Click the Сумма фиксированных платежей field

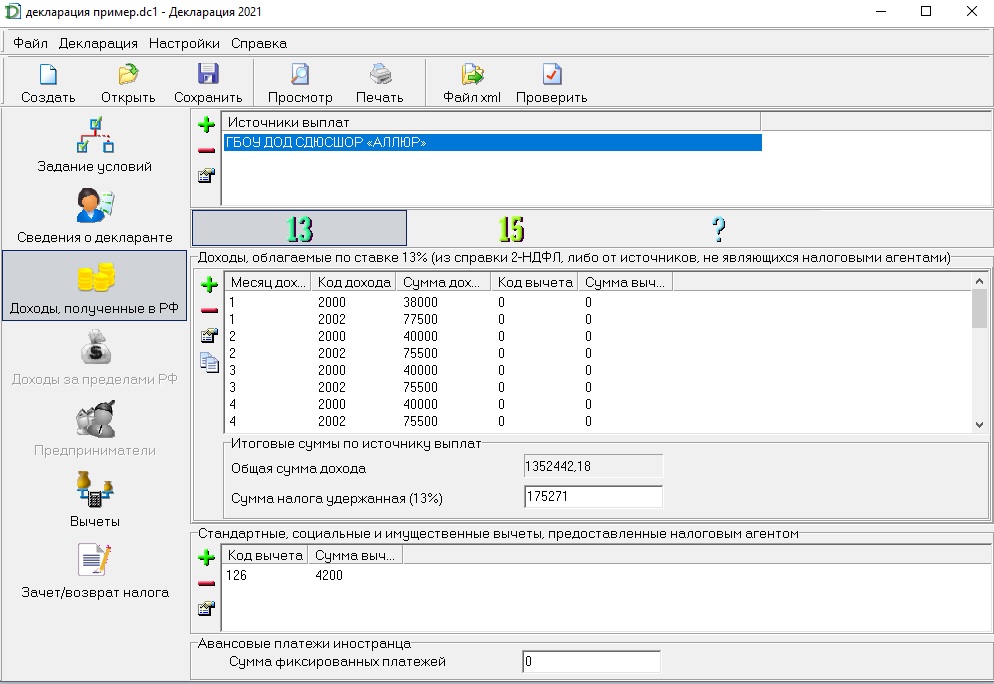[590, 662]
